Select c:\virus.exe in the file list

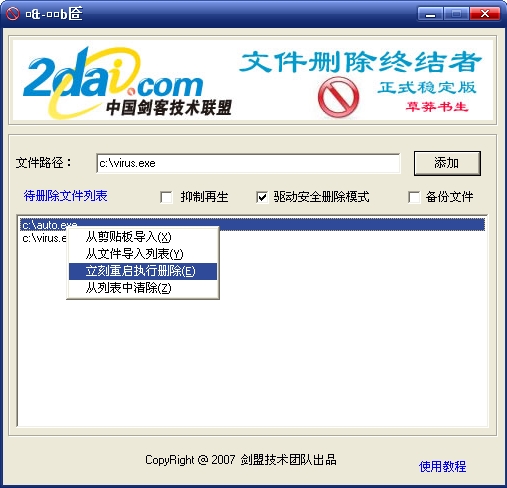[x=44, y=238]
